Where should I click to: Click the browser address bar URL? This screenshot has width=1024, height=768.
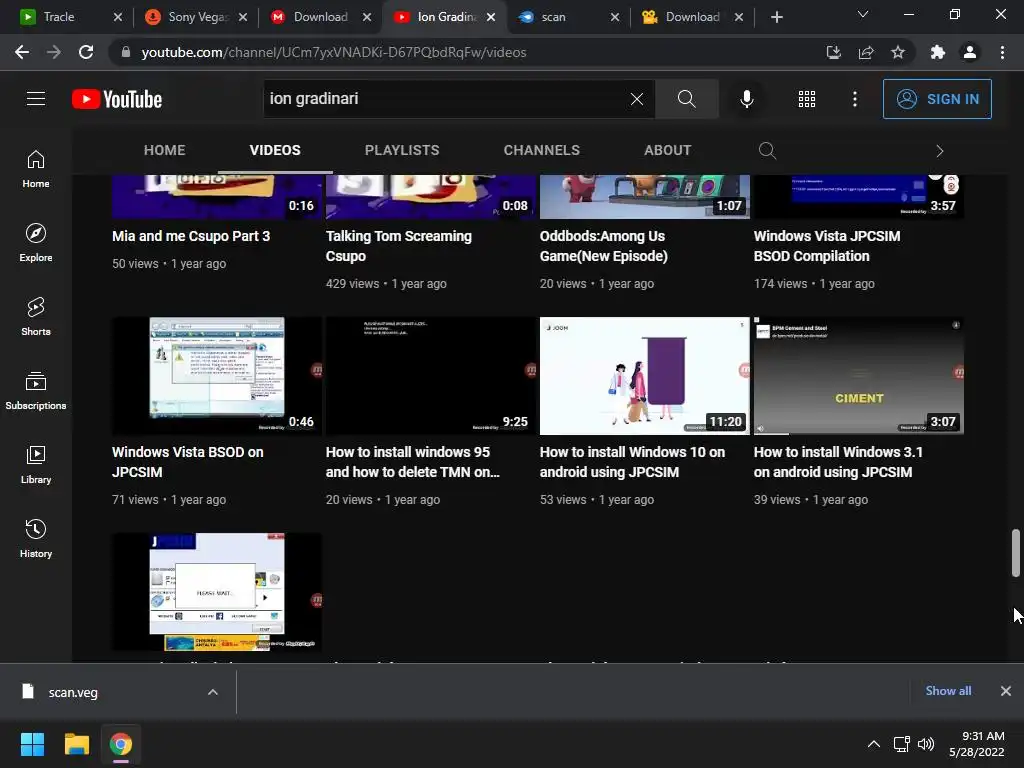tap(334, 52)
